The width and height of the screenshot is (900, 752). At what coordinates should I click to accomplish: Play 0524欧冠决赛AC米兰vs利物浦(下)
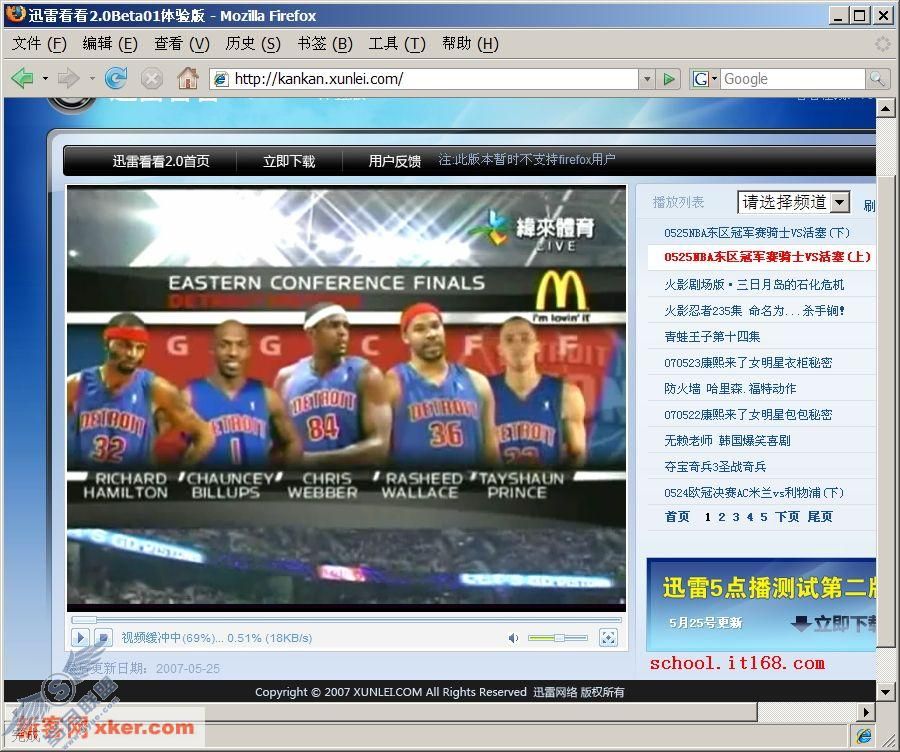pos(754,493)
